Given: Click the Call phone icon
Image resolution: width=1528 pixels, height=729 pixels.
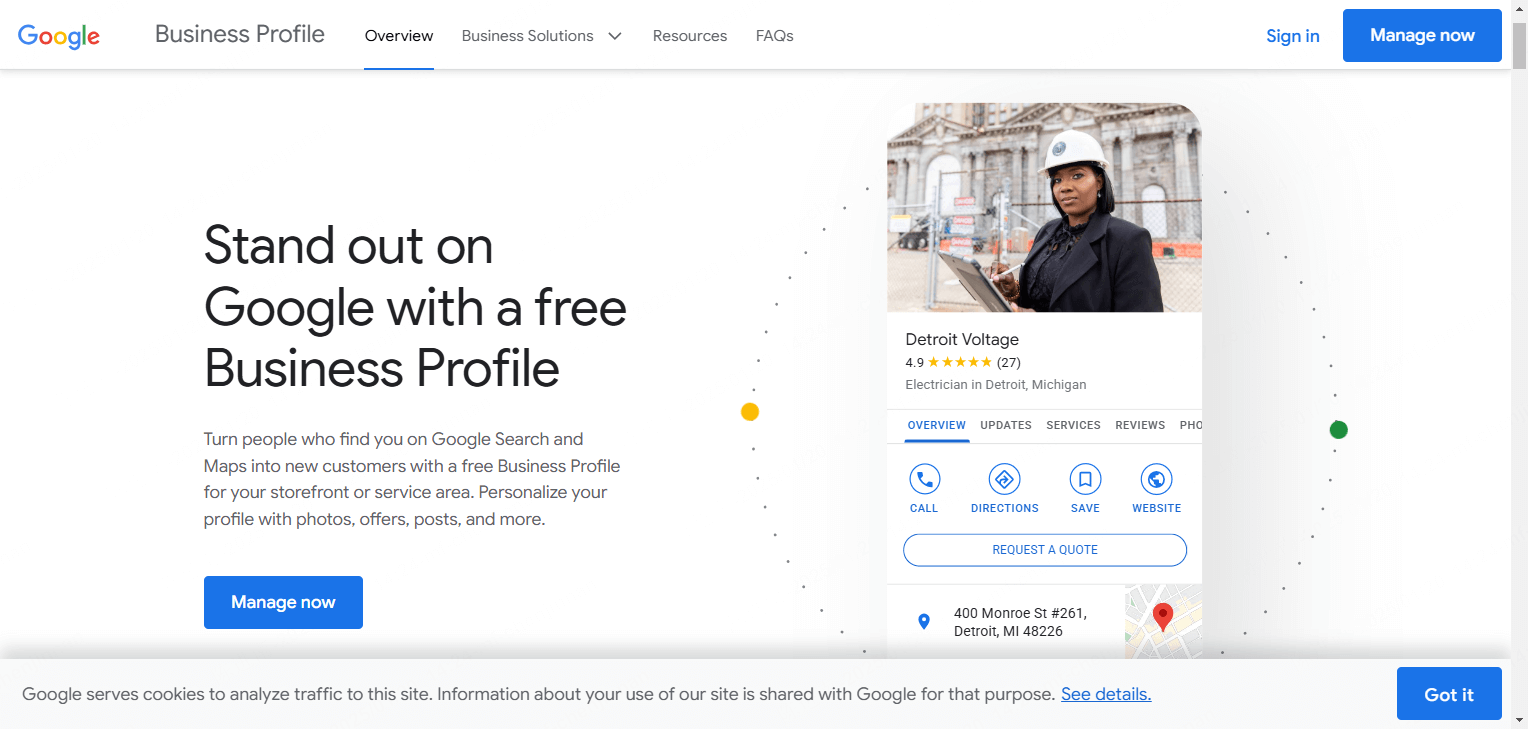Looking at the screenshot, I should coord(924,480).
